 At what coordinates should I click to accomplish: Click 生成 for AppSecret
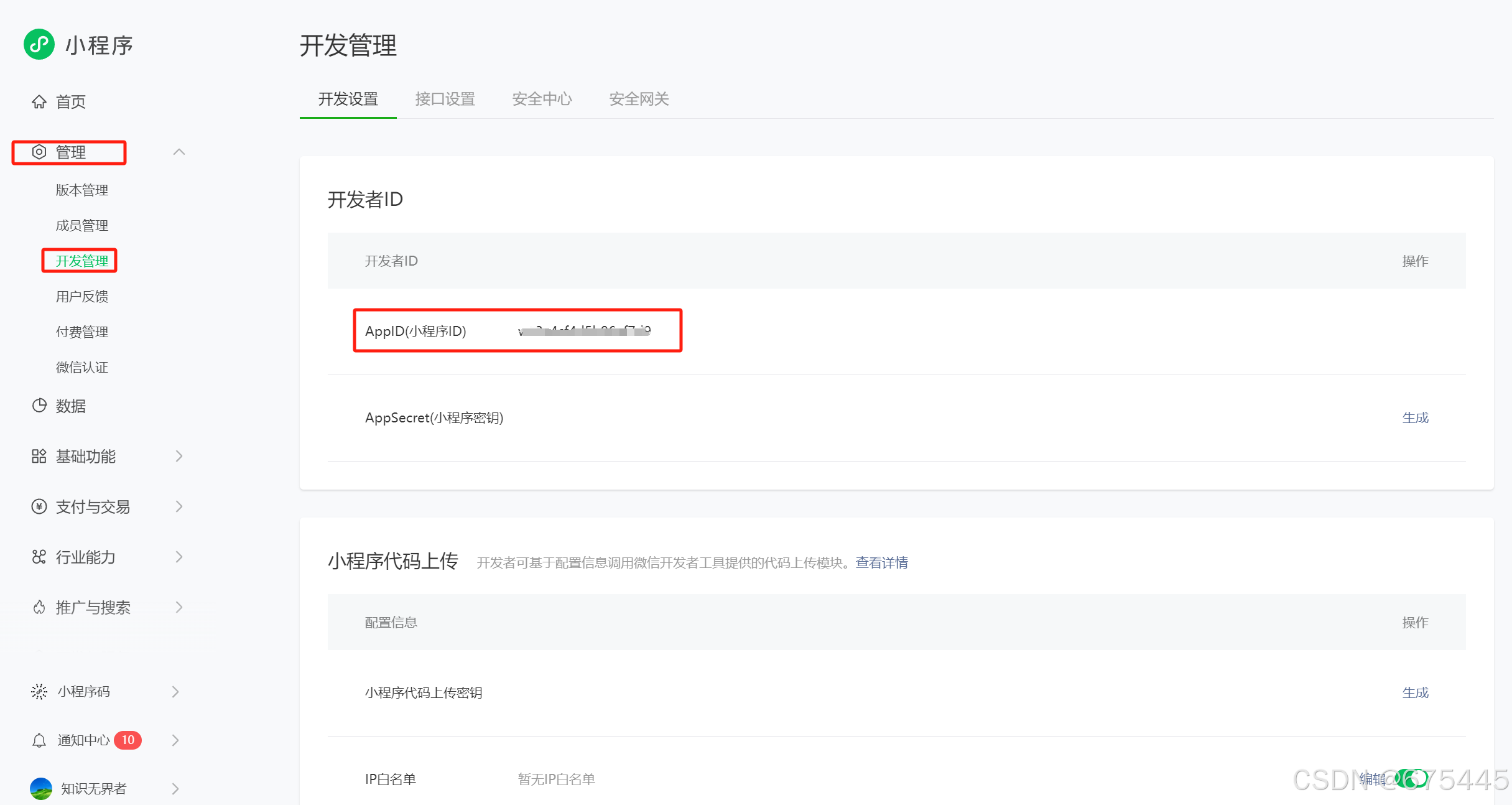tap(1415, 417)
